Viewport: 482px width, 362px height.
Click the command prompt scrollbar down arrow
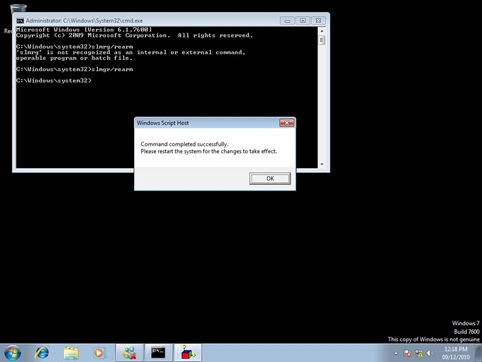(322, 164)
